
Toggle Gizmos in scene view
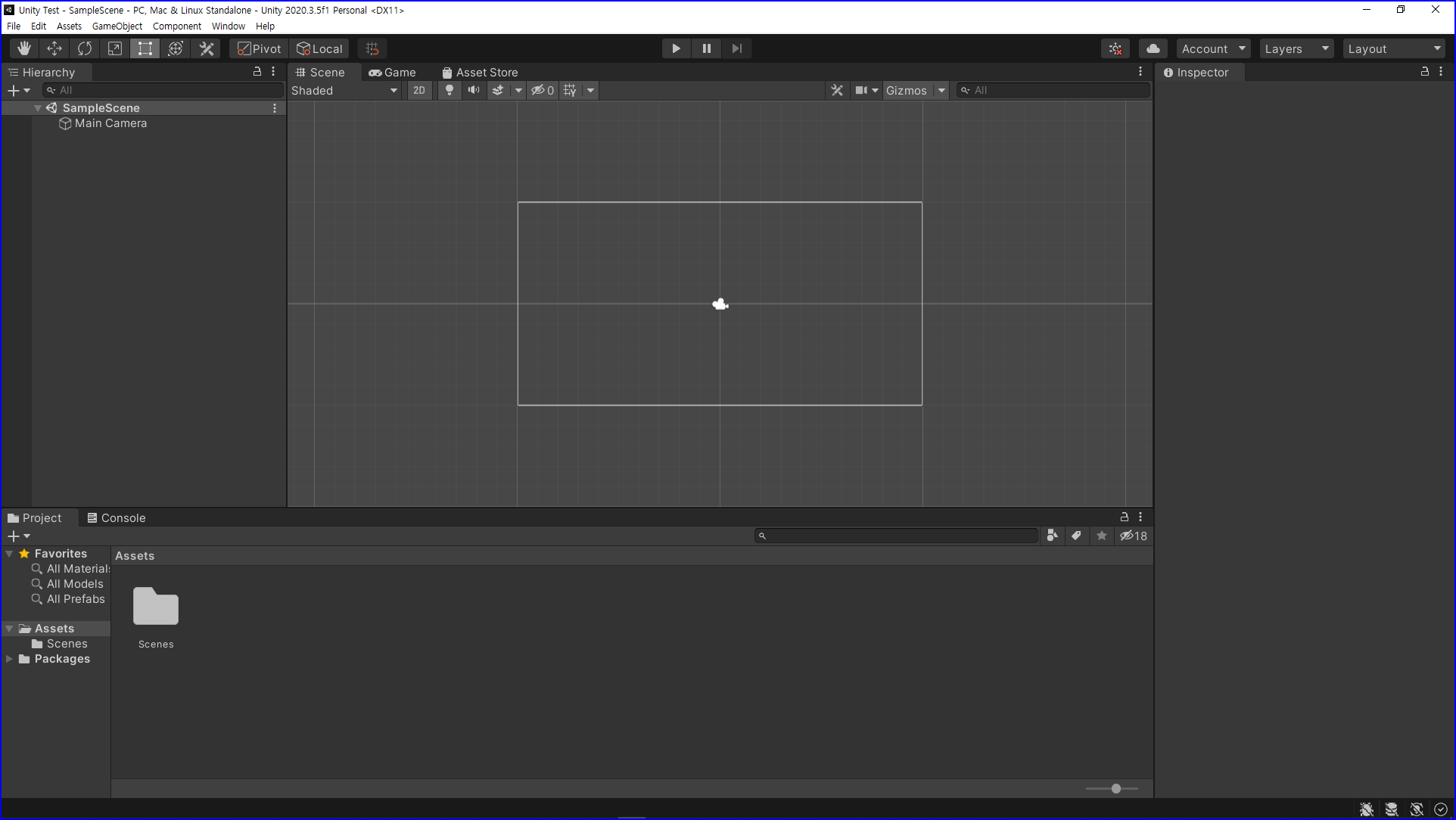(907, 90)
